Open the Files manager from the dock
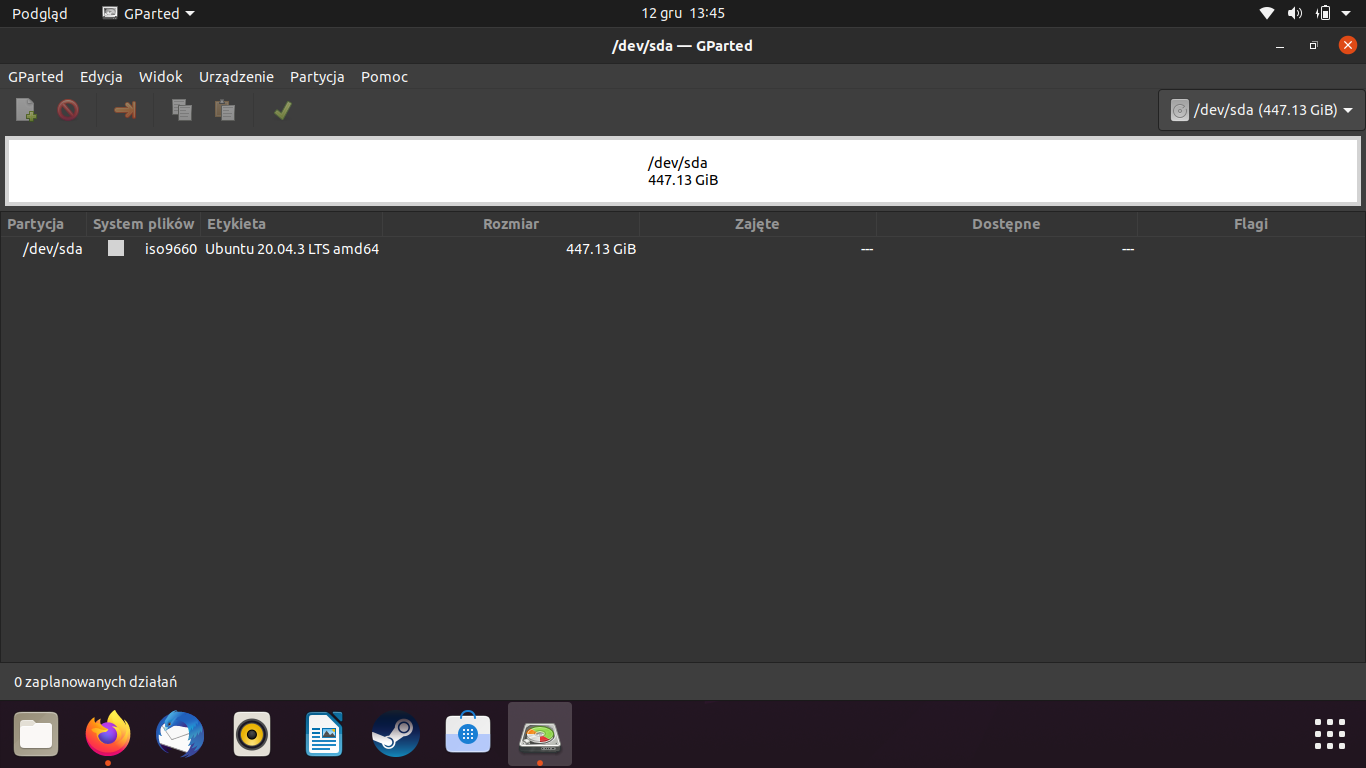Viewport: 1366px width, 768px height. pos(35,734)
